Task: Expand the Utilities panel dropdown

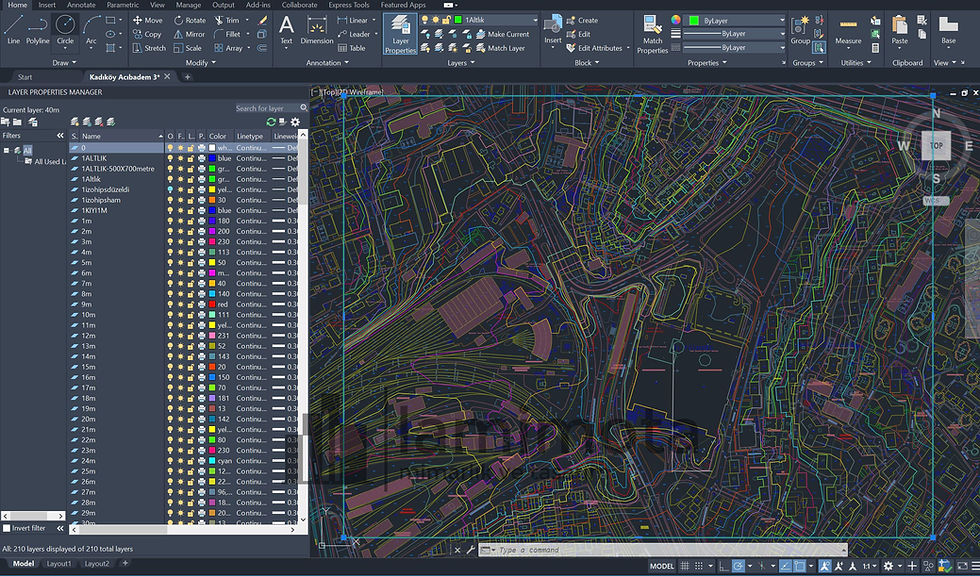Action: [x=856, y=62]
